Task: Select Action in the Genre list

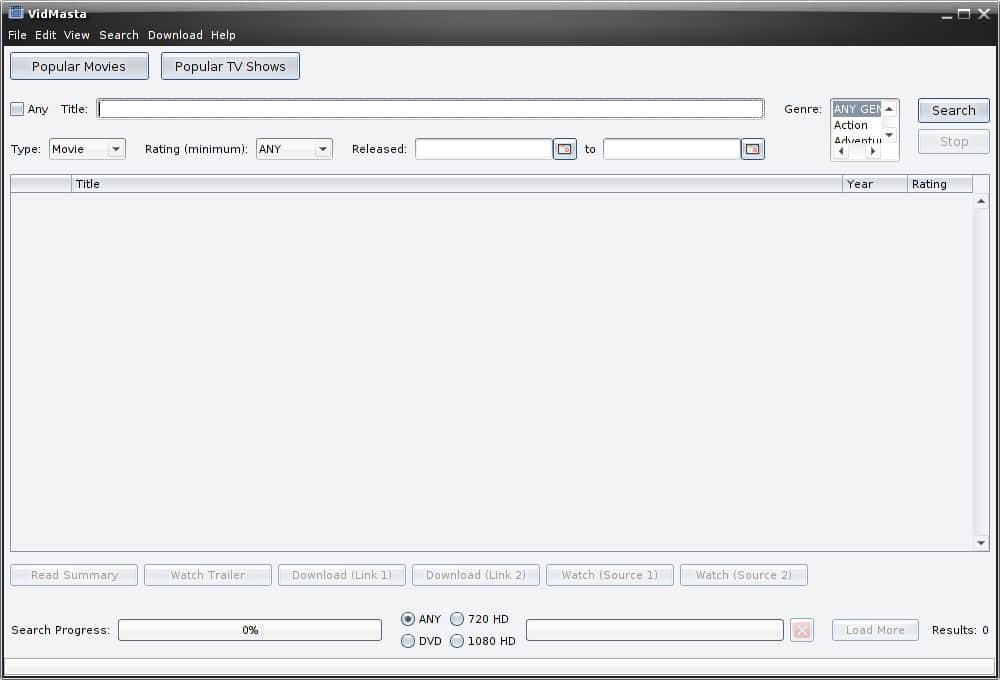Action: click(852, 125)
